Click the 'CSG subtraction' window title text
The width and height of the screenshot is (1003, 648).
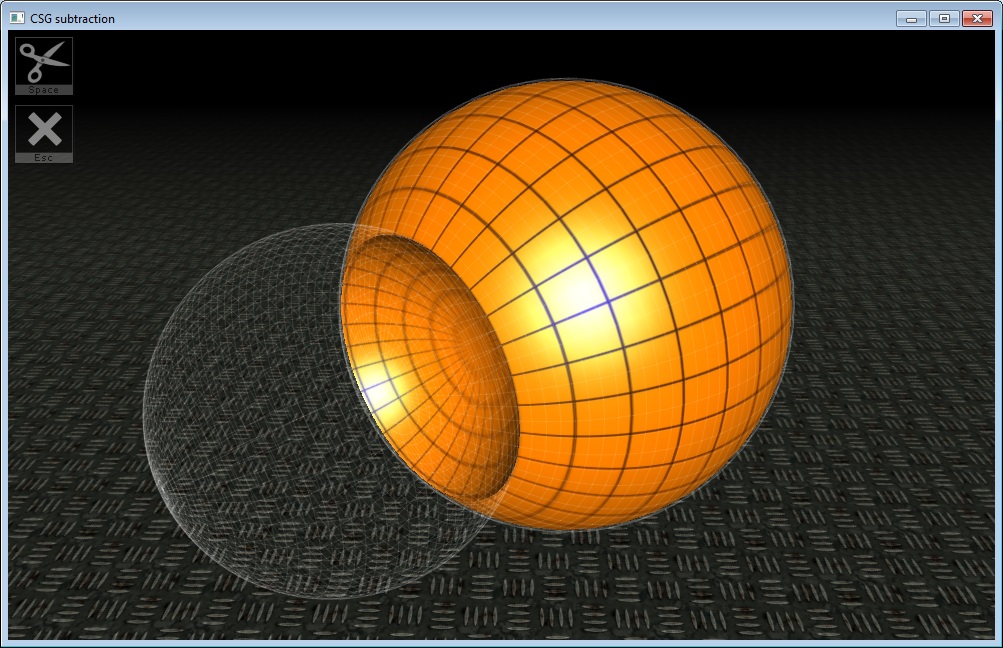coord(72,19)
